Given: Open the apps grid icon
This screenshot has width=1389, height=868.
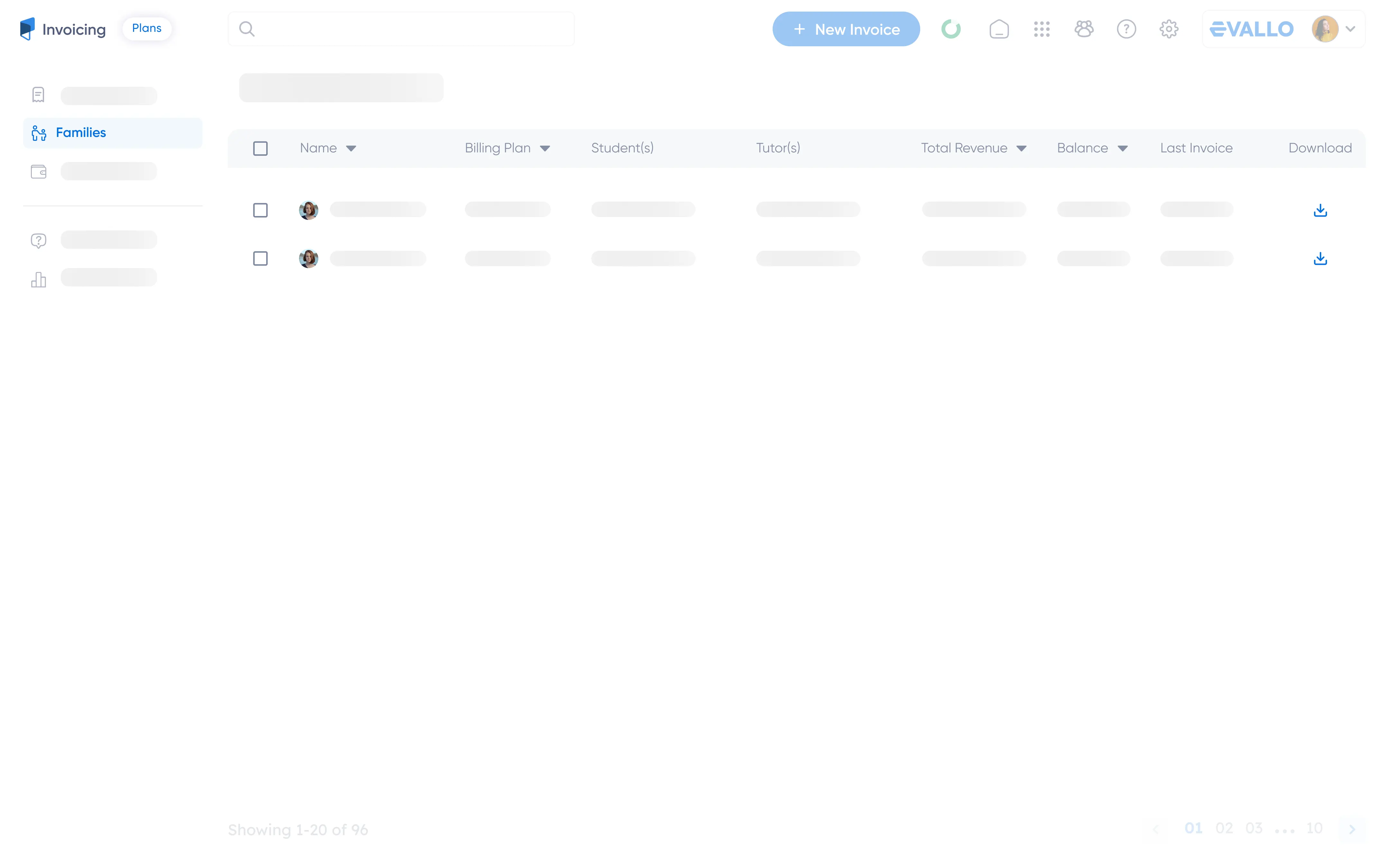Looking at the screenshot, I should (x=1041, y=29).
